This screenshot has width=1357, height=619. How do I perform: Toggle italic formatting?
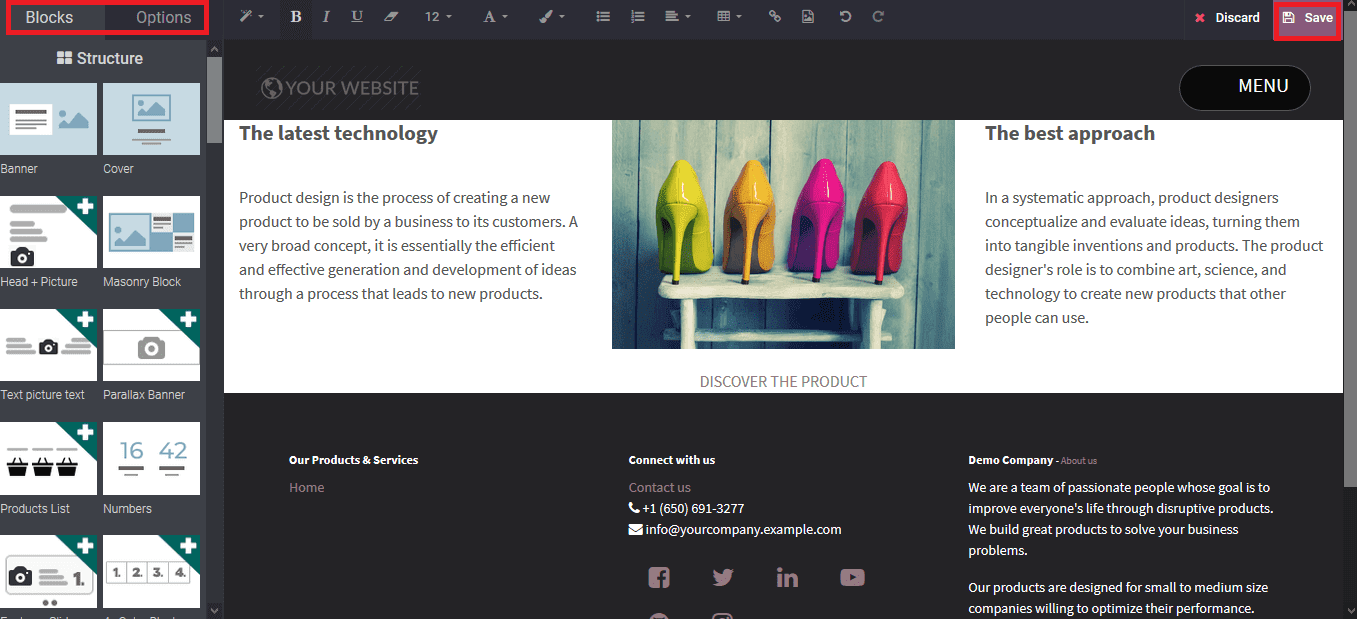click(326, 17)
